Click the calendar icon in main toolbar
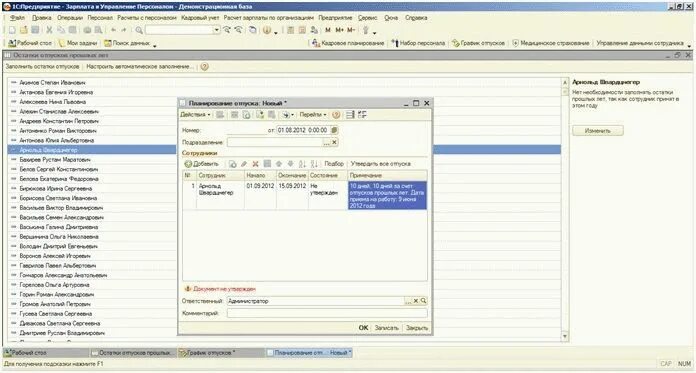Screen dimensions: 696x373 tap(302, 30)
